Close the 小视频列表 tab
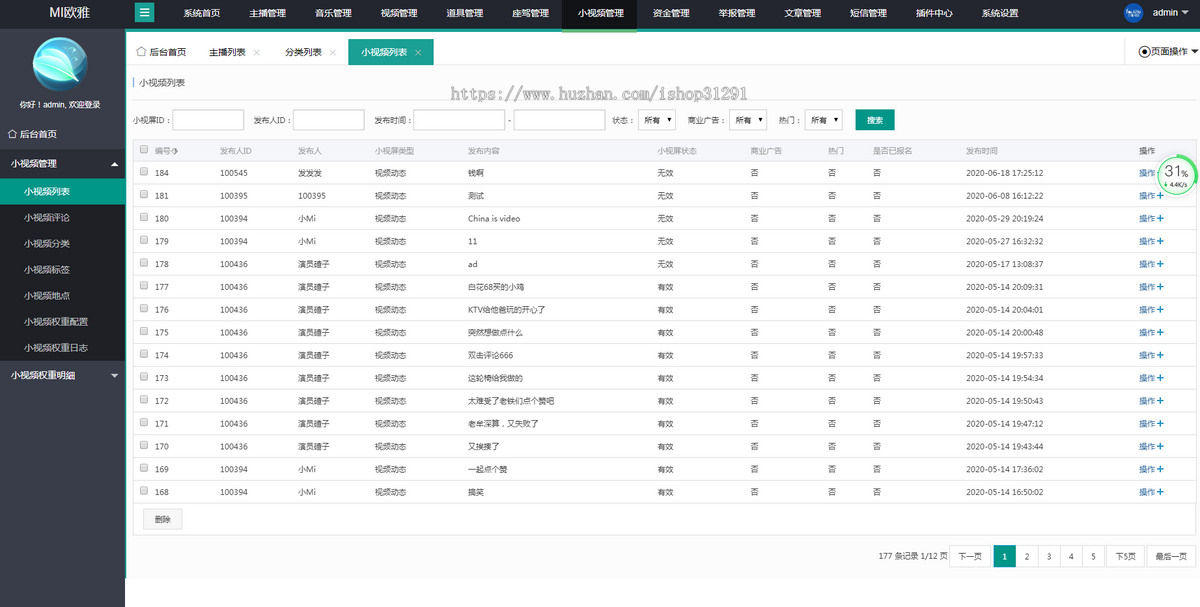Screen dimensions: 1200x607 418,52
